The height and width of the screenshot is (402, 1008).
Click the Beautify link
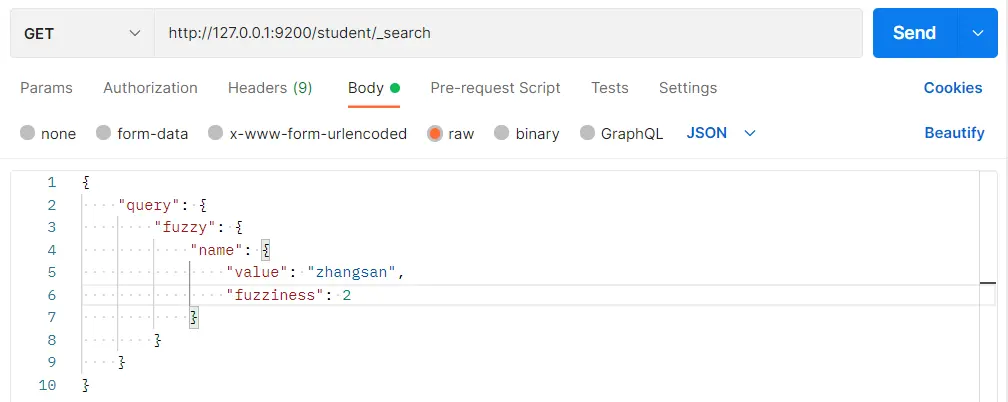click(x=954, y=133)
